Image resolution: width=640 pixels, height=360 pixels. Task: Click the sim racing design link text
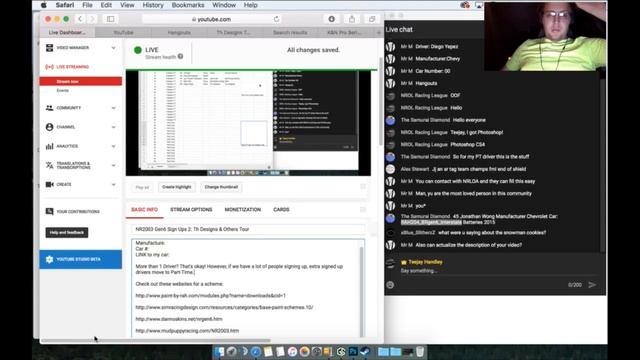pyautogui.click(x=224, y=307)
